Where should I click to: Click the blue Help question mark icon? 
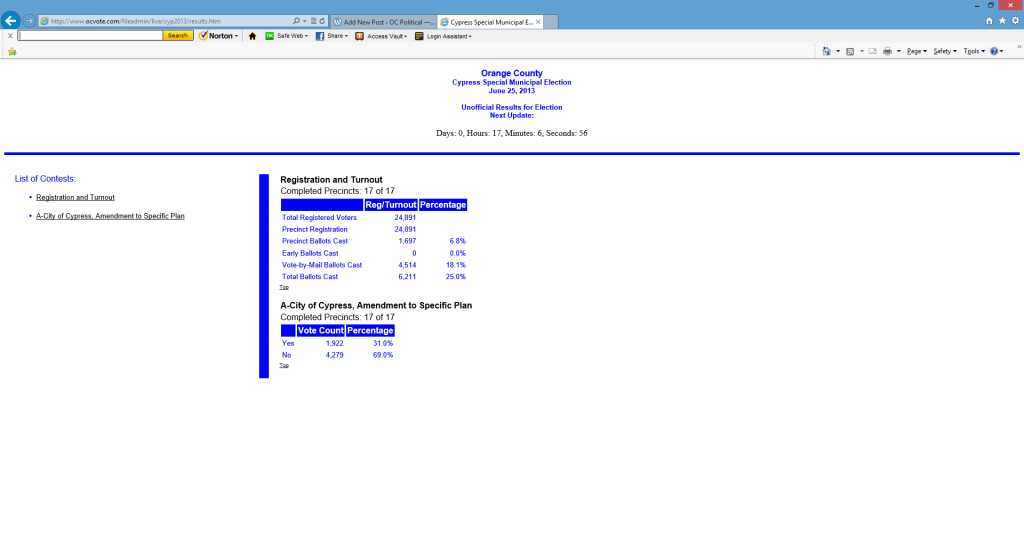point(994,51)
